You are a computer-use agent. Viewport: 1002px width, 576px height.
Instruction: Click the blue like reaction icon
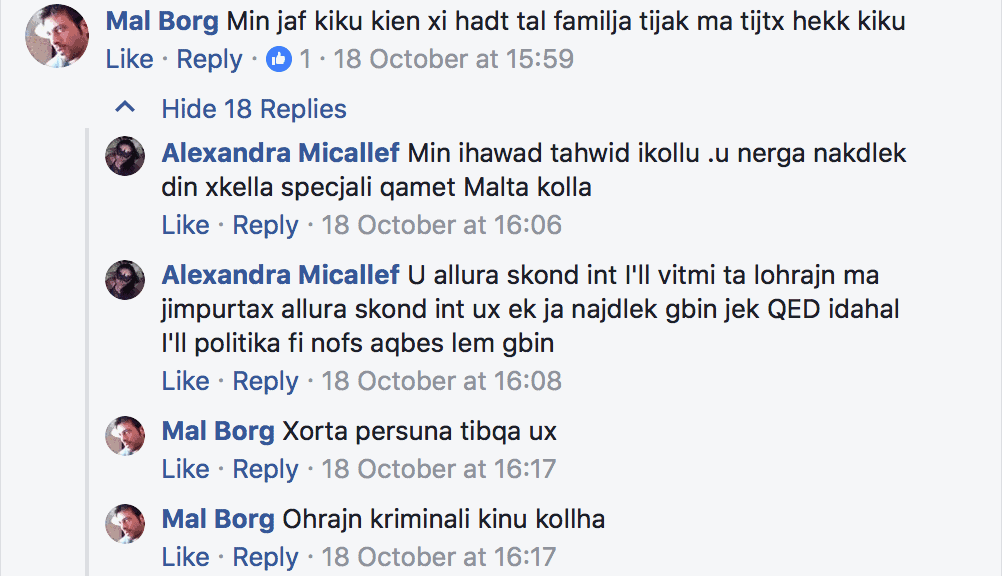pos(279,60)
